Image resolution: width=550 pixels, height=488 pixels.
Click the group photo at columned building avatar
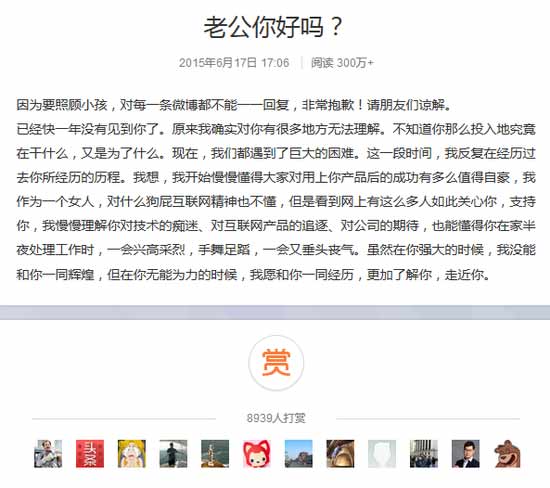click(x=424, y=454)
